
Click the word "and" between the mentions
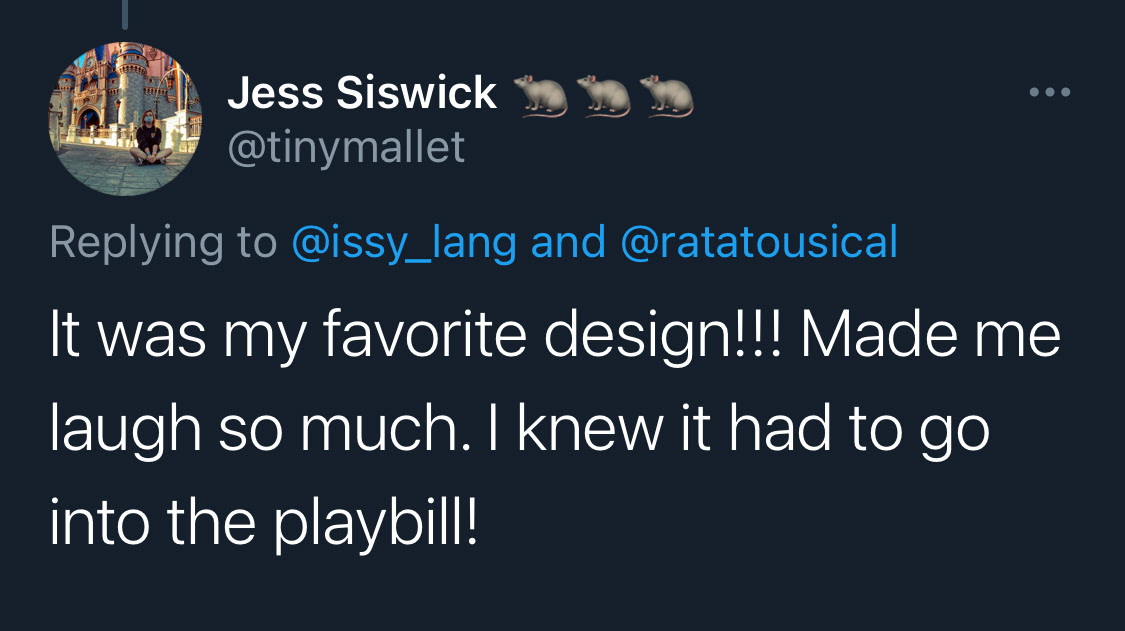coord(568,242)
